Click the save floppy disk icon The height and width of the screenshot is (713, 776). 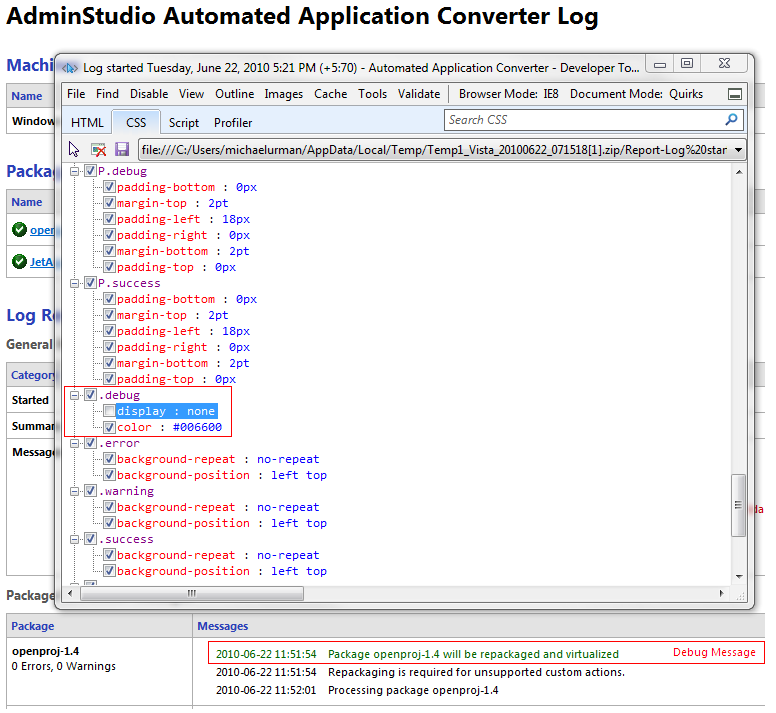click(122, 150)
